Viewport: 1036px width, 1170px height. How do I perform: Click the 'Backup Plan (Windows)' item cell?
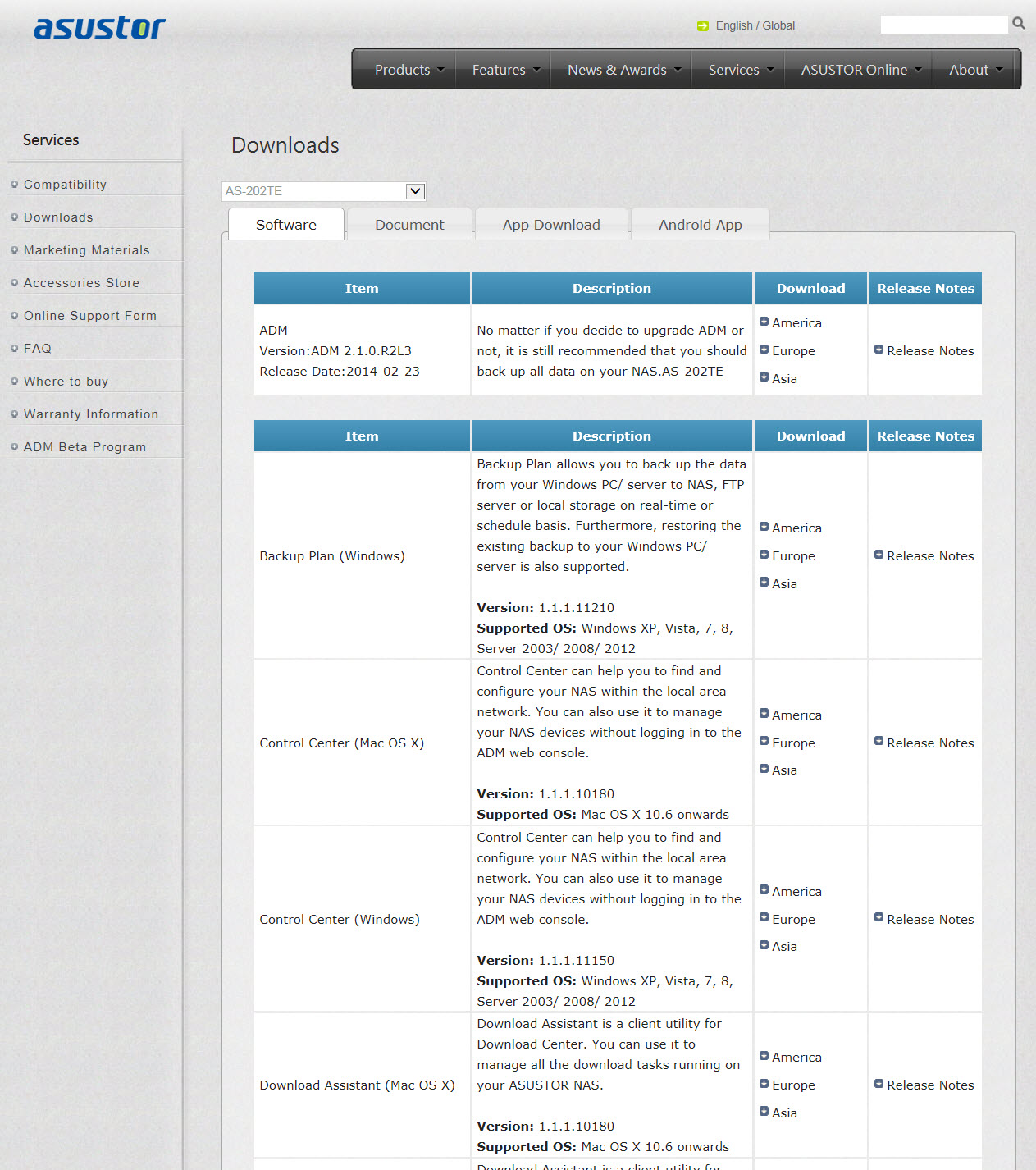362,555
